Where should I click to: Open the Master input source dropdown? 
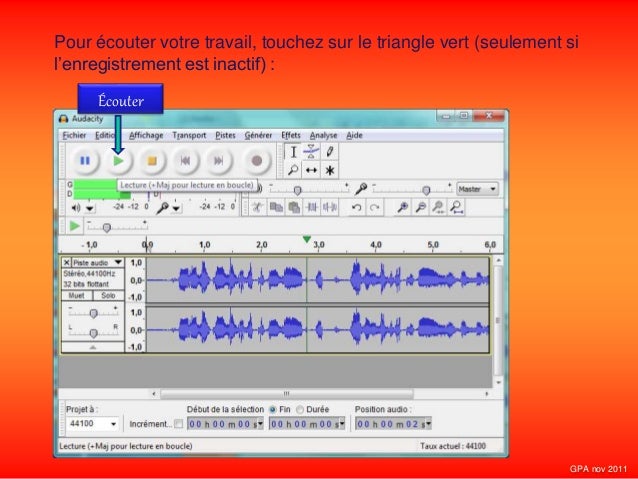(477, 189)
